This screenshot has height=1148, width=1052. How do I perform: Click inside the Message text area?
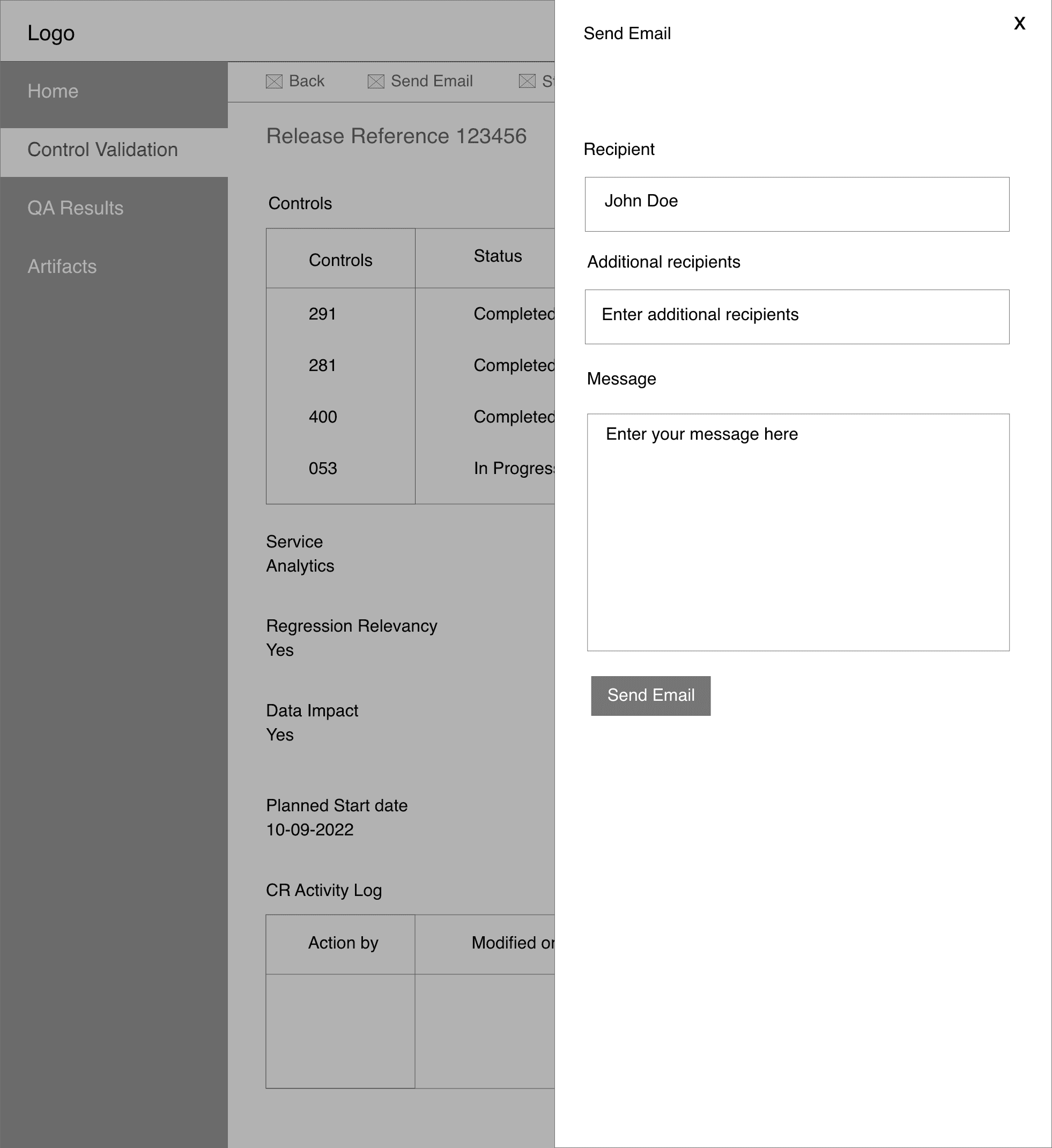click(x=797, y=532)
